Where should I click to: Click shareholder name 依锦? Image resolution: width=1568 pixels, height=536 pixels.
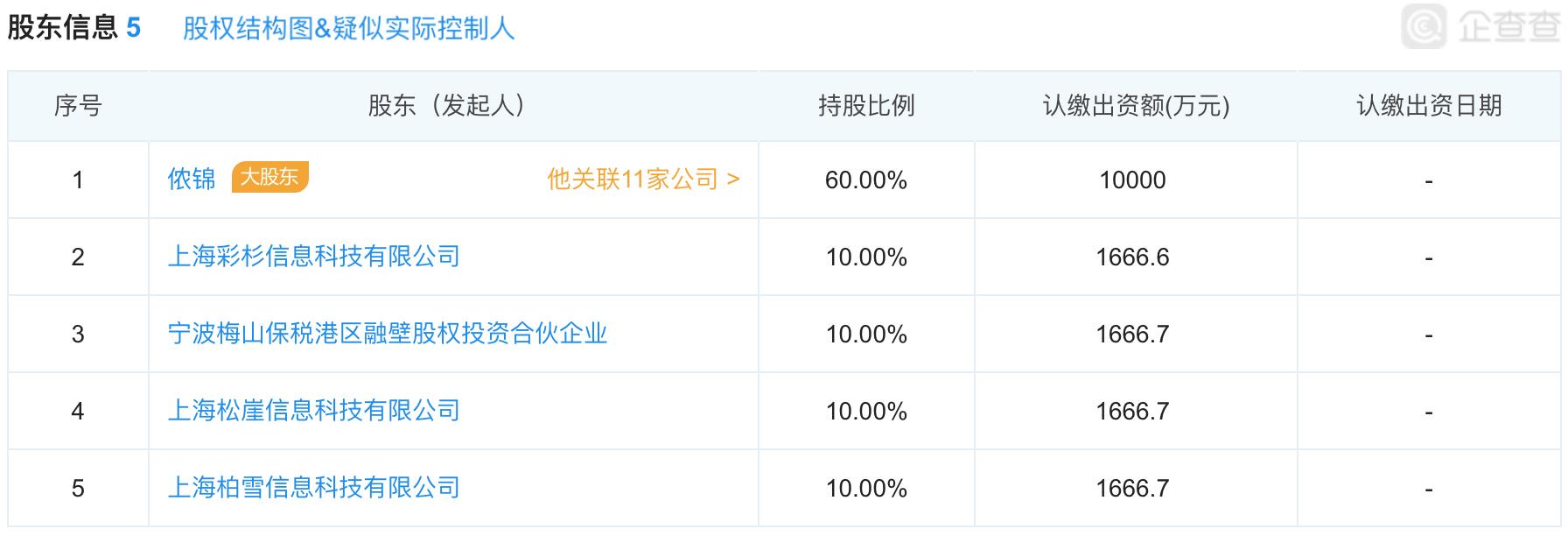coord(192,179)
